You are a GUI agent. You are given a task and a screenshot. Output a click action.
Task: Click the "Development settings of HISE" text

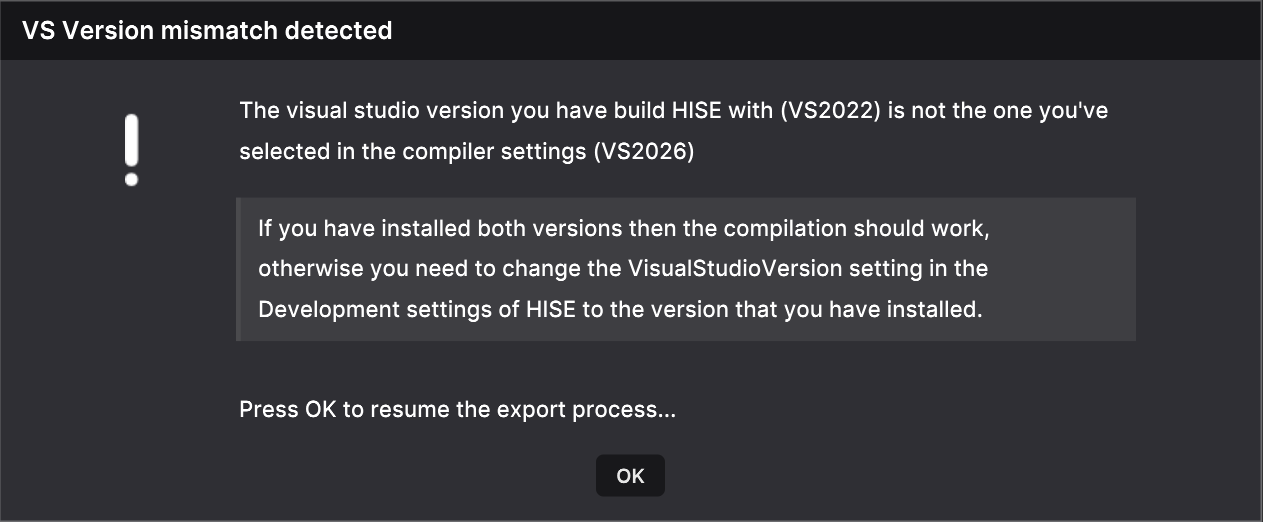[416, 310]
